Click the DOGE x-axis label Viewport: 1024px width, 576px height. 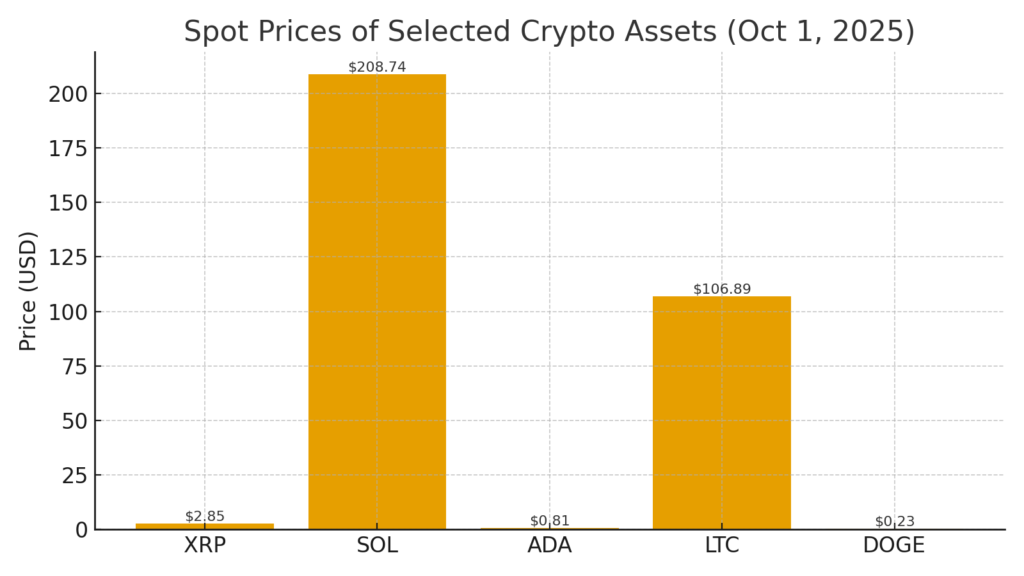[x=894, y=546]
